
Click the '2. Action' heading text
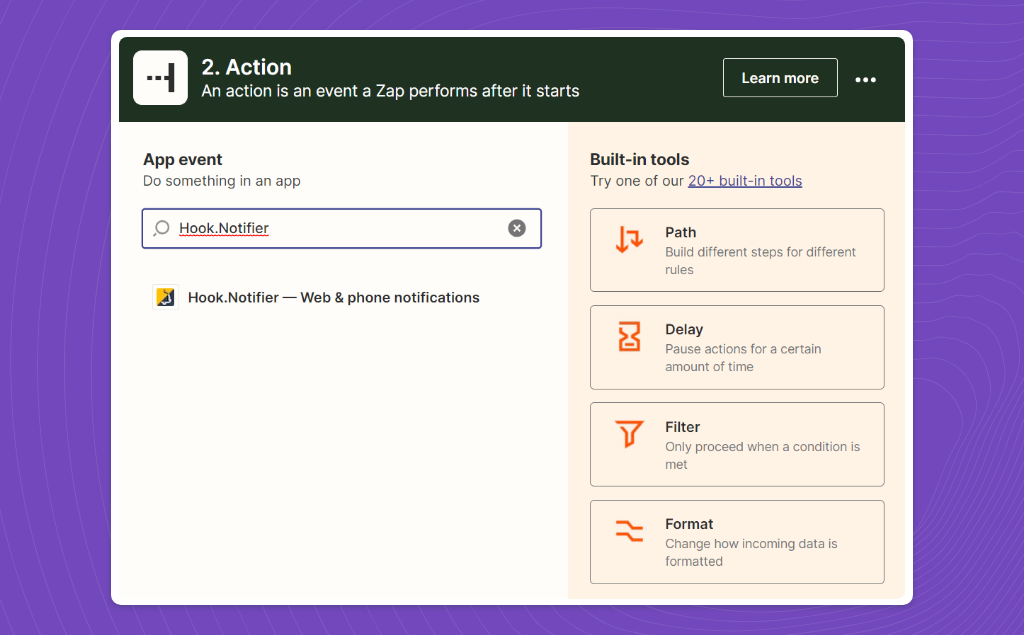point(246,67)
